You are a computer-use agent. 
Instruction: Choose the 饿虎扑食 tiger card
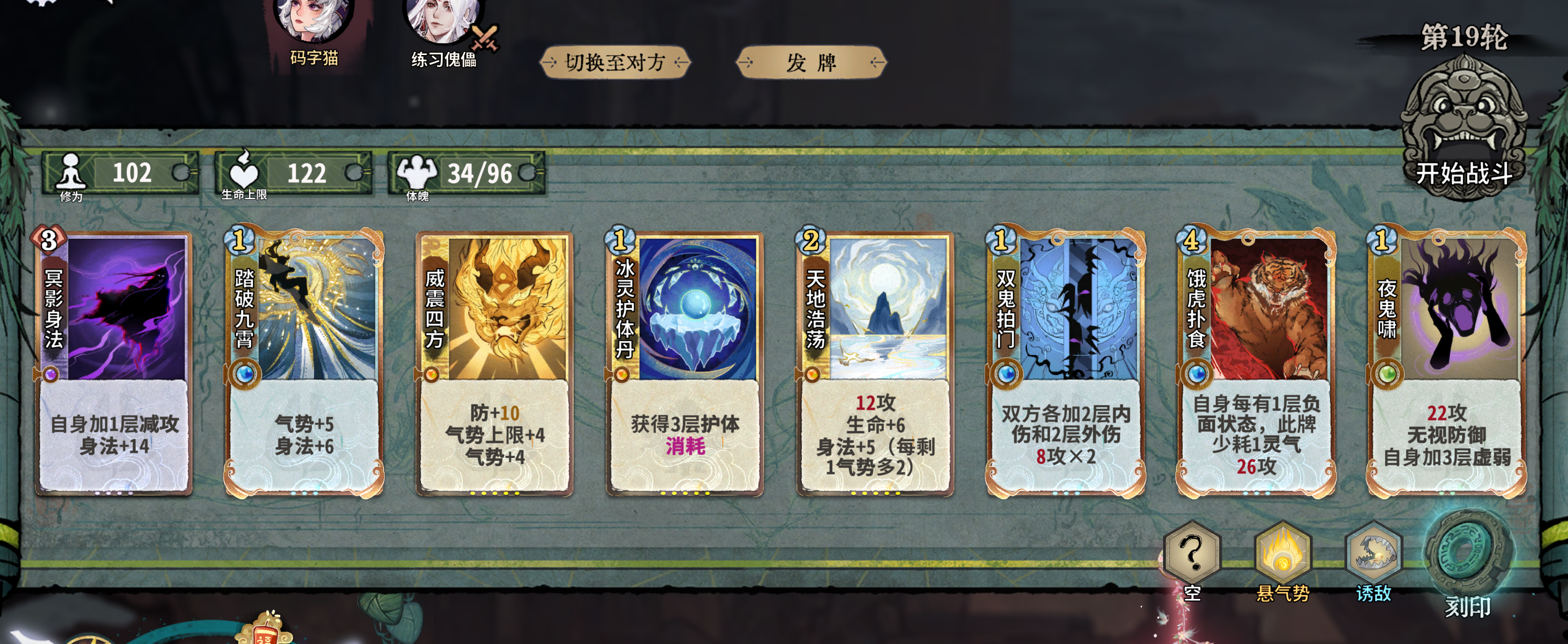tap(1256, 362)
